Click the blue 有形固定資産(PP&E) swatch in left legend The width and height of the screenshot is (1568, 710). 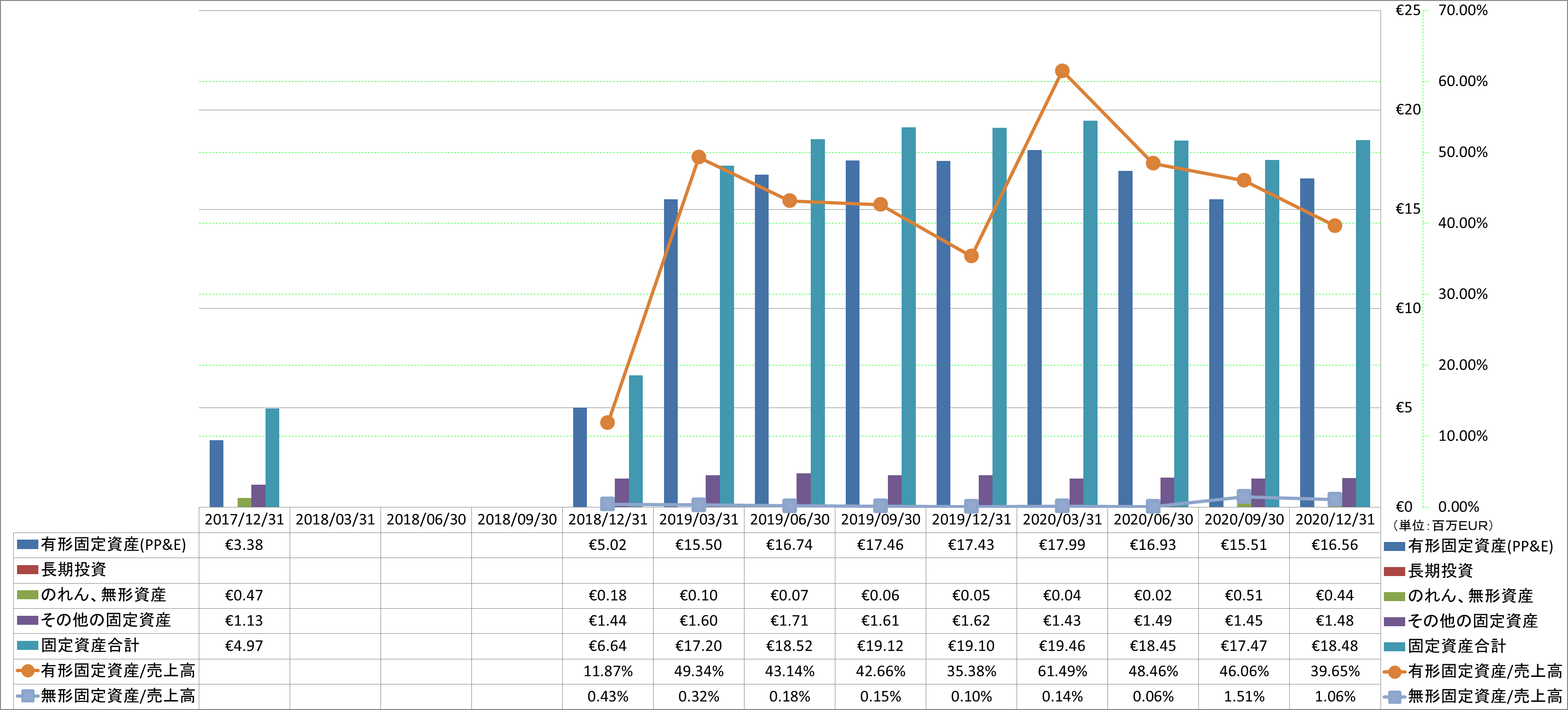pyautogui.click(x=27, y=544)
